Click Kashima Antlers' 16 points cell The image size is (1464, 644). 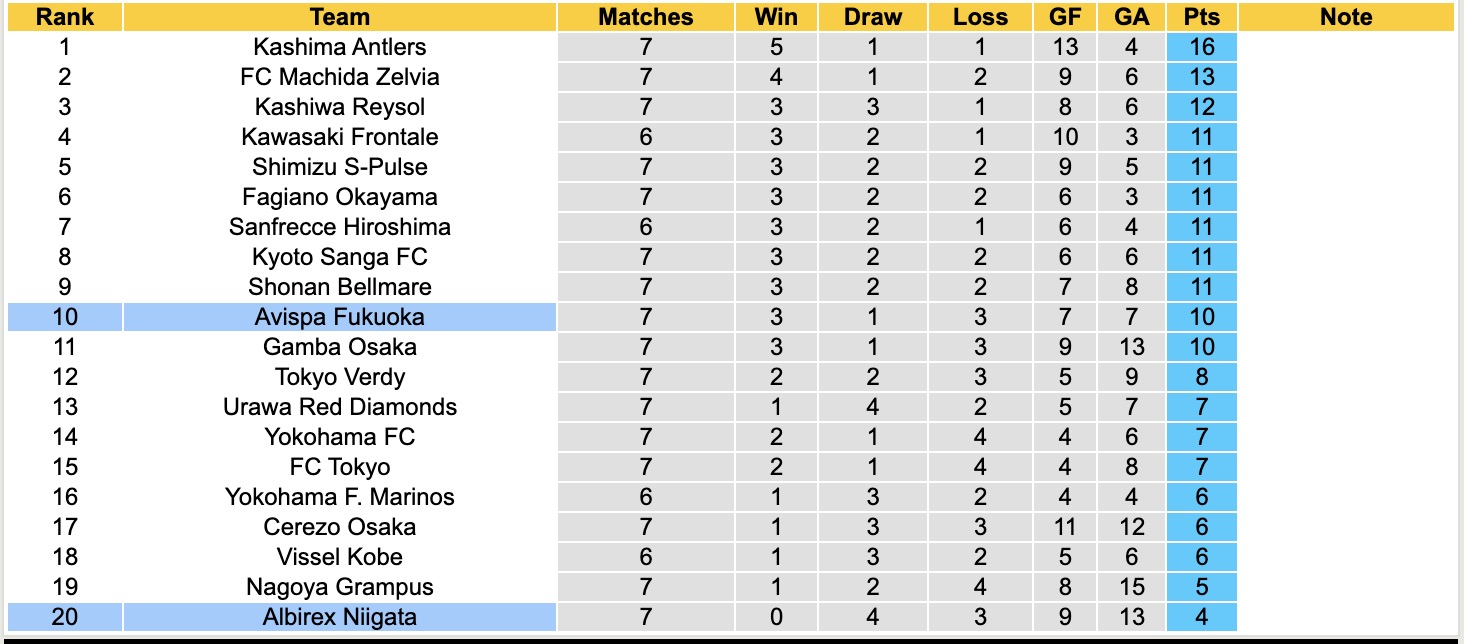[x=1201, y=47]
